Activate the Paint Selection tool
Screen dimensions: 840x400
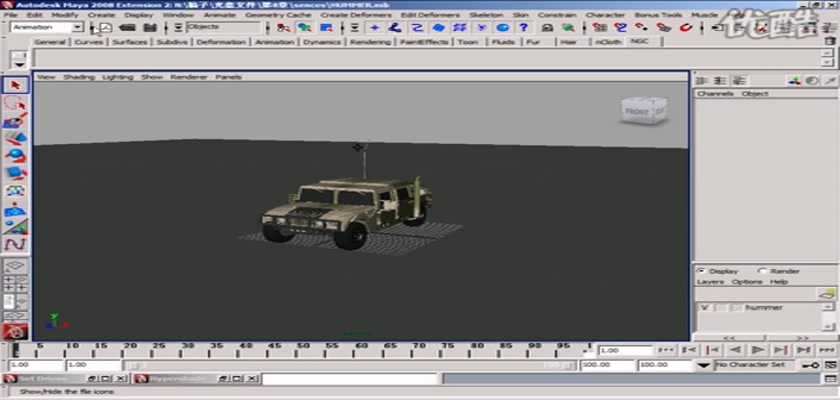click(16, 120)
